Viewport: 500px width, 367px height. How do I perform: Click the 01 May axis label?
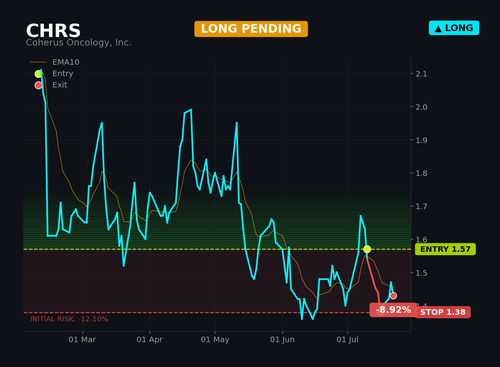pyautogui.click(x=215, y=340)
